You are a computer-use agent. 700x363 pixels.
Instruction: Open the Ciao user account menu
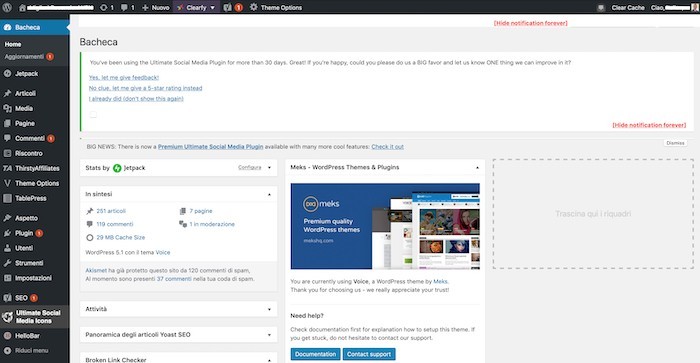pyautogui.click(x=674, y=8)
